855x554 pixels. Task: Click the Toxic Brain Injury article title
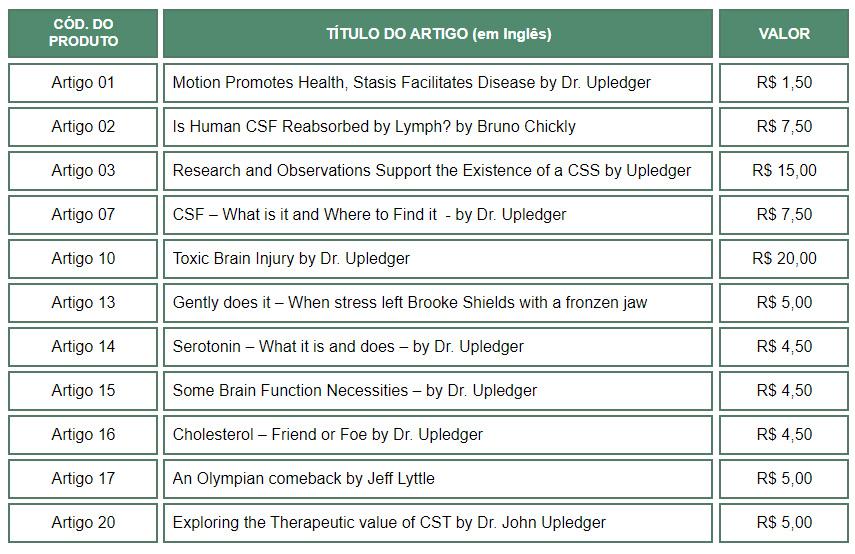pos(291,258)
